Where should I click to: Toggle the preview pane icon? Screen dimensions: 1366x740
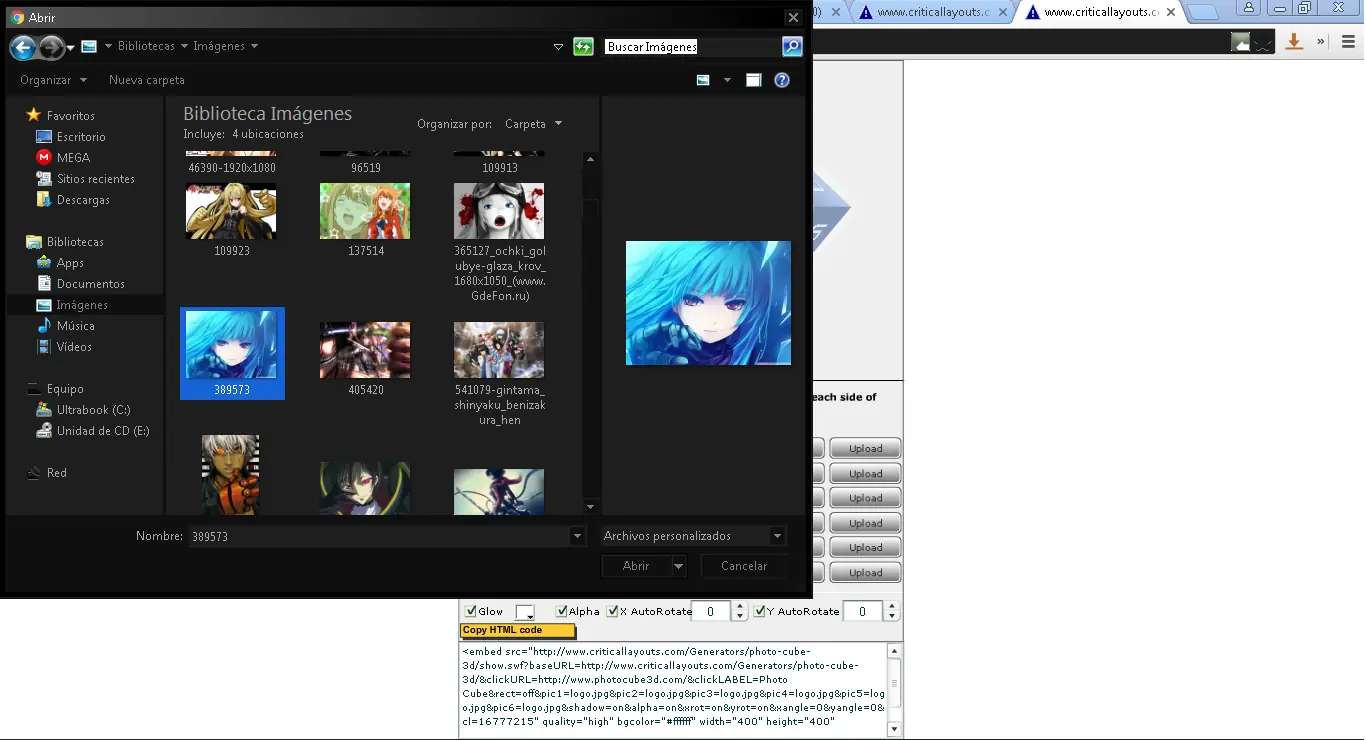coord(754,80)
